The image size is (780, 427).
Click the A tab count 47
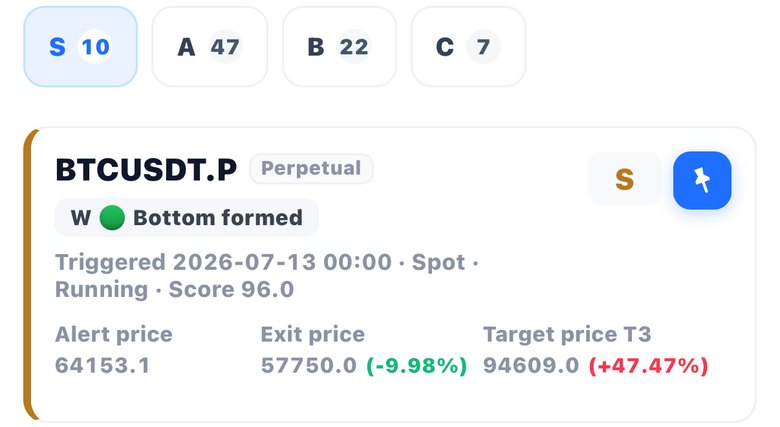(x=225, y=47)
